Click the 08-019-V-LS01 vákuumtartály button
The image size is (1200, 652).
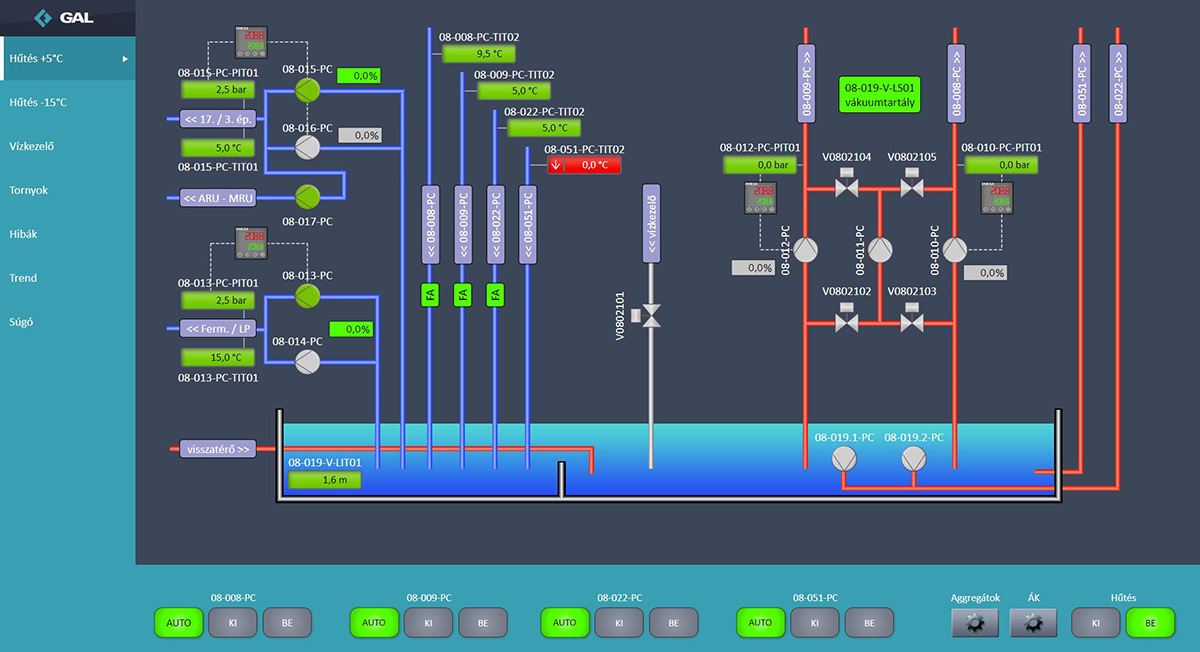tap(880, 95)
